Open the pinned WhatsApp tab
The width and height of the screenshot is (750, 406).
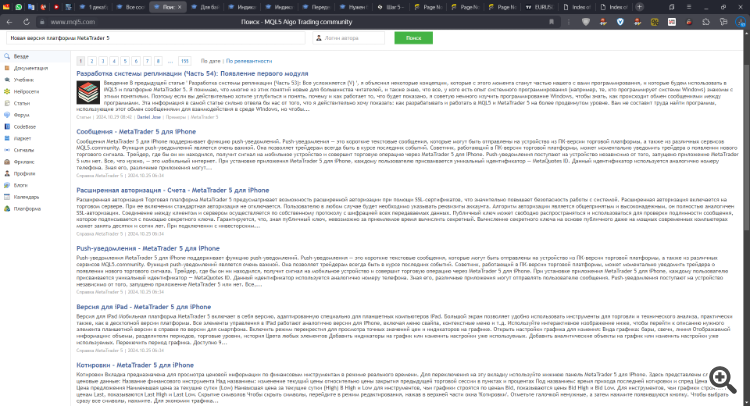(19, 7)
